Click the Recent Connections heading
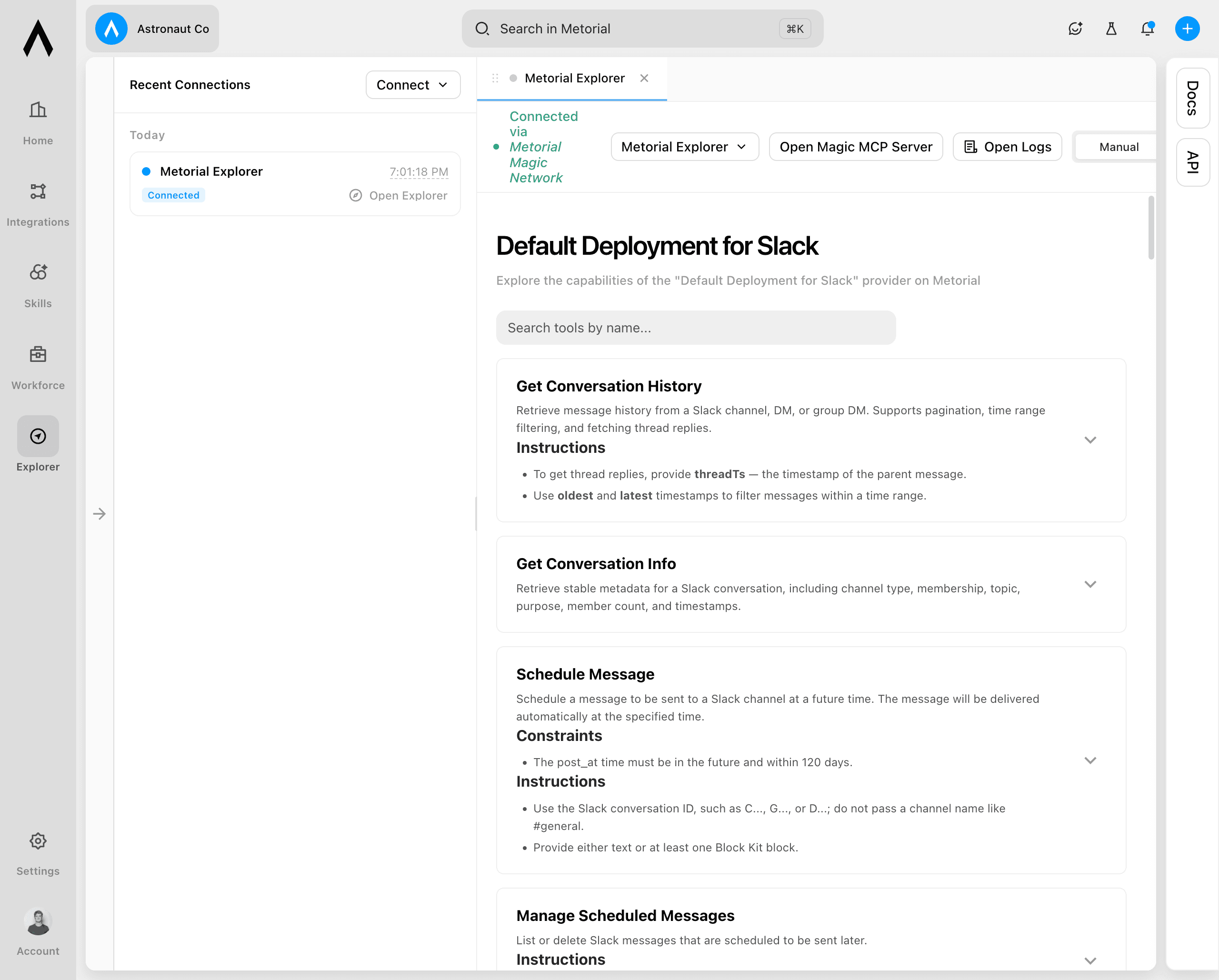 190,85
